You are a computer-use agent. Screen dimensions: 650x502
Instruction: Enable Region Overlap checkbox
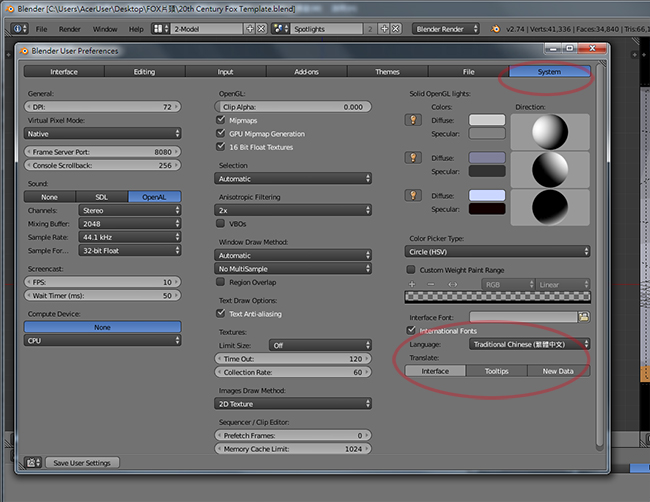click(x=221, y=282)
